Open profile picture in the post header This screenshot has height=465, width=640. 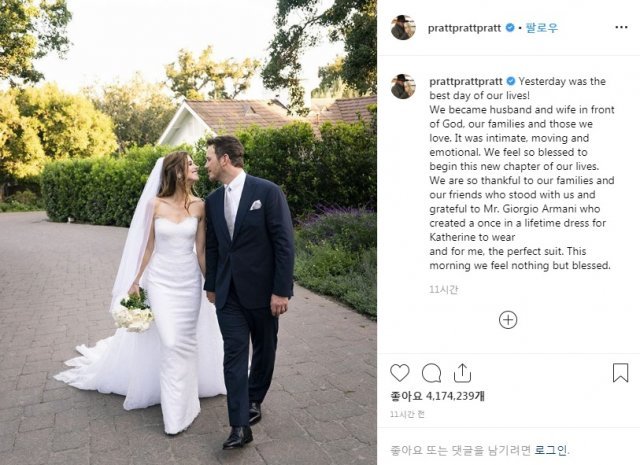point(403,28)
